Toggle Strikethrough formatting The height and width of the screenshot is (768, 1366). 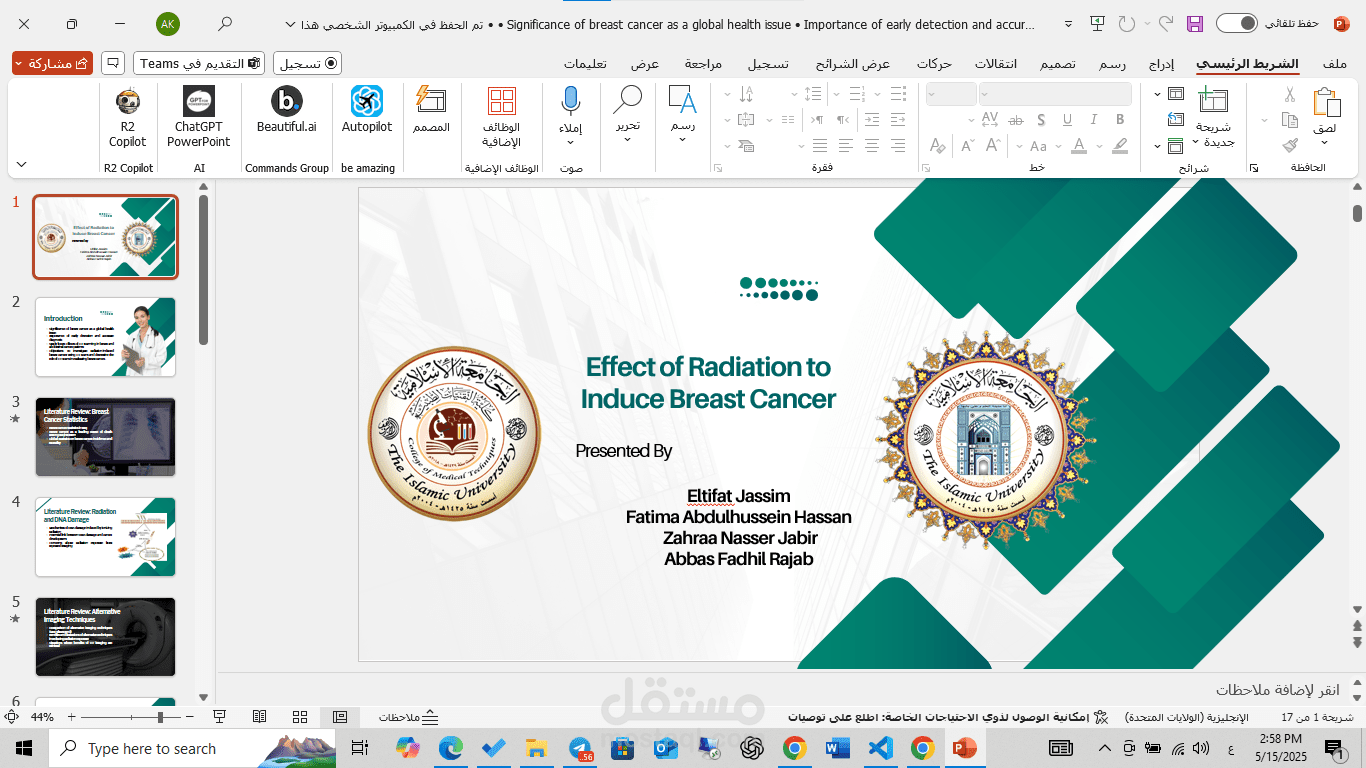point(1016,120)
